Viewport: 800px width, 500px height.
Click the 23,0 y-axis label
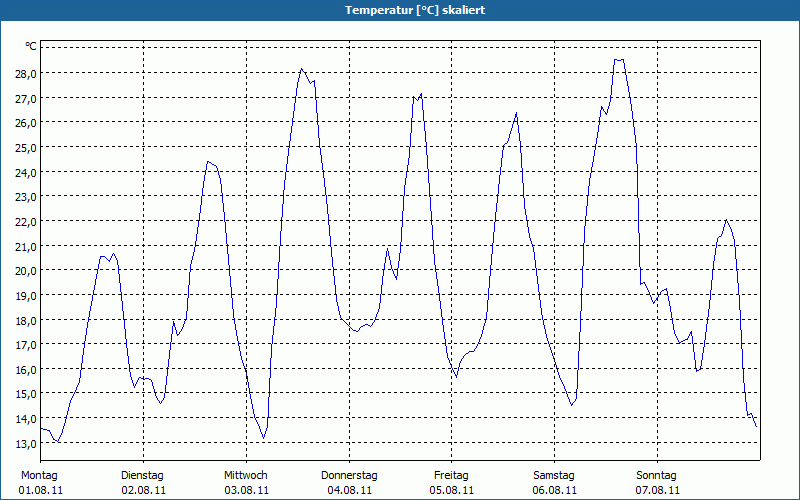point(26,197)
